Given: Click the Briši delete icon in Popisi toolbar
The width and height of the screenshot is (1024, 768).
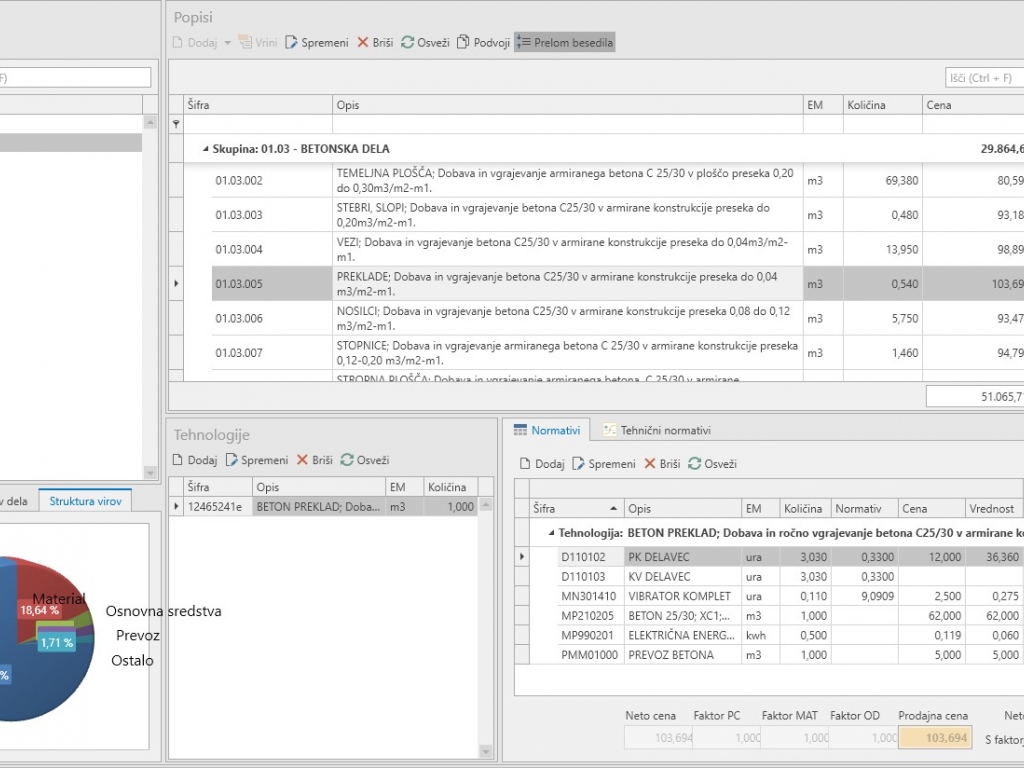Looking at the screenshot, I should pyautogui.click(x=364, y=43).
